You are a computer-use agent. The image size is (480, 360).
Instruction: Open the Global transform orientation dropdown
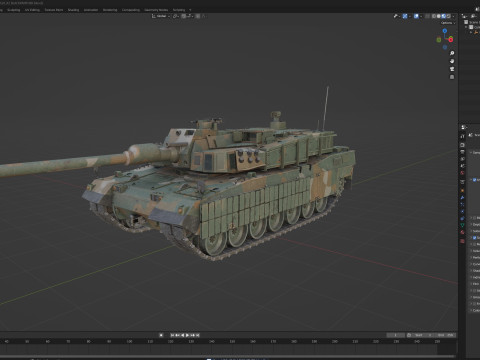point(161,16)
